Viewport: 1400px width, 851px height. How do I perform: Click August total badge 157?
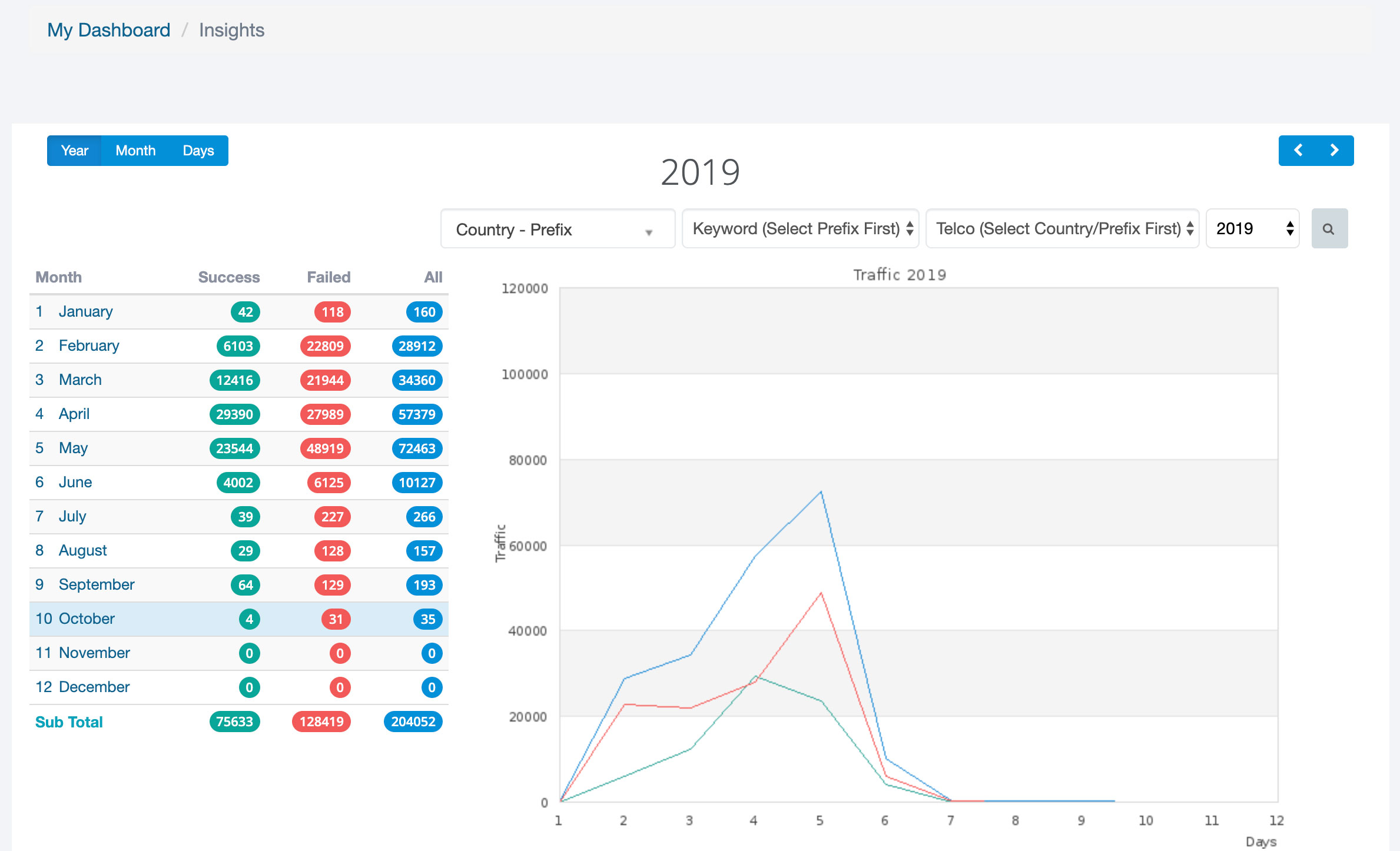pyautogui.click(x=424, y=551)
